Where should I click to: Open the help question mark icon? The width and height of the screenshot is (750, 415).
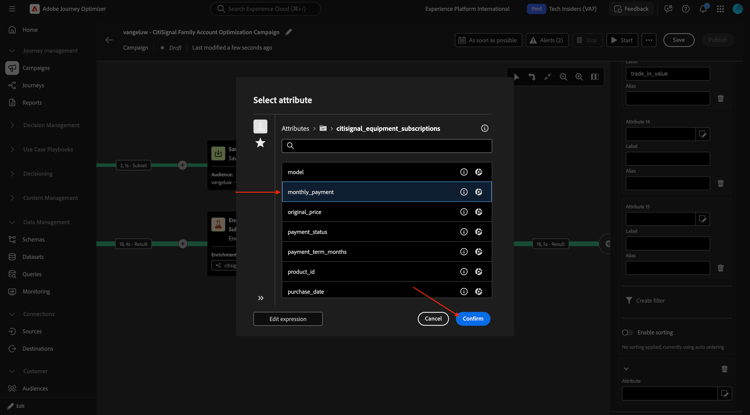point(685,9)
